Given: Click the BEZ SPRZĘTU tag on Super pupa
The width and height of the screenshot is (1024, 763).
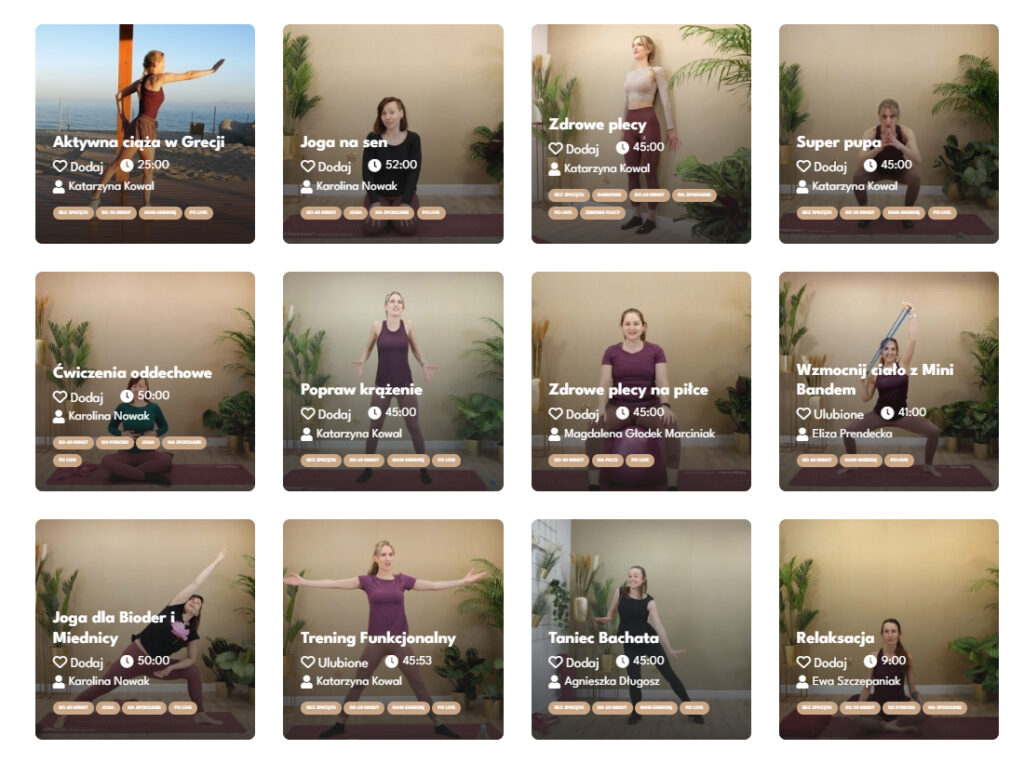Looking at the screenshot, I should [816, 213].
